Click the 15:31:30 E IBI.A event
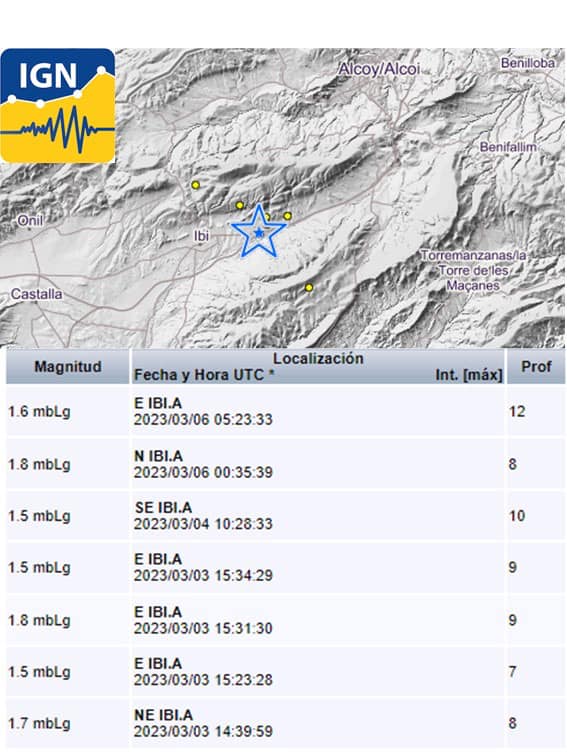This screenshot has height=756, width=567. coord(284,620)
